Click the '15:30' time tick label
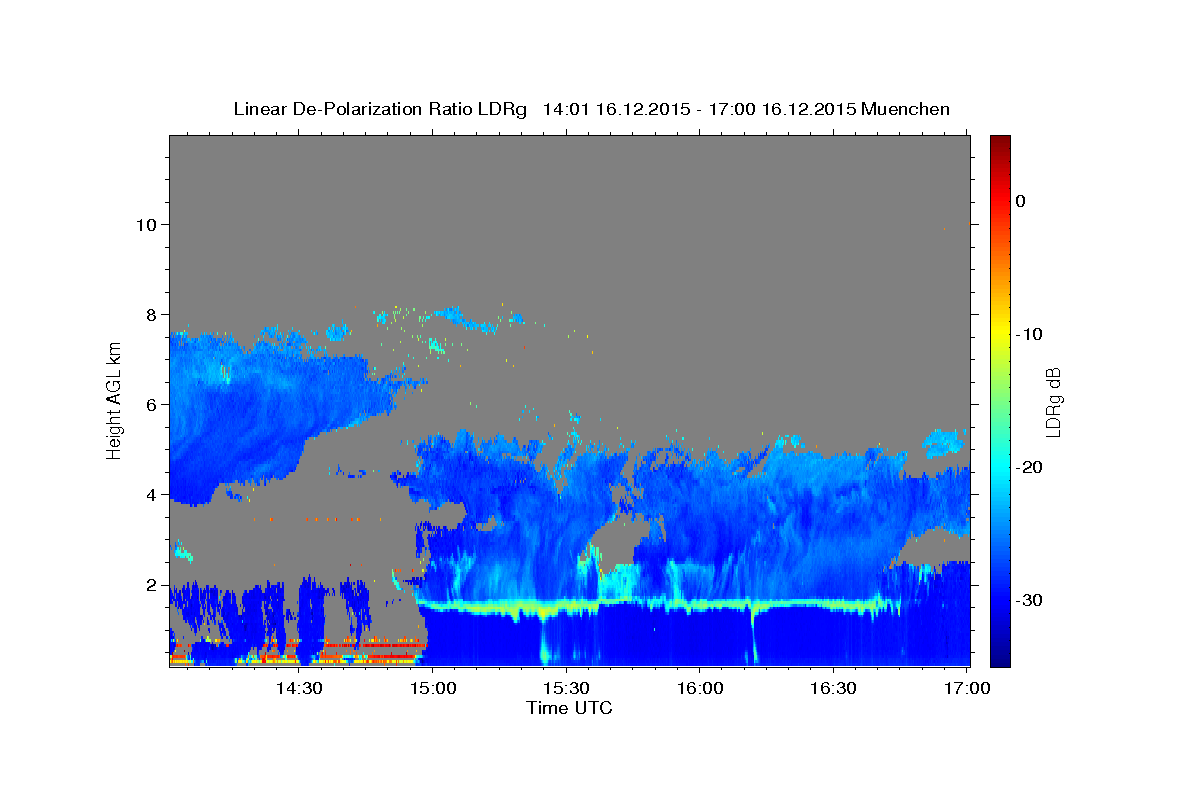Image resolution: width=1200 pixels, height=800 pixels. pyautogui.click(x=567, y=688)
